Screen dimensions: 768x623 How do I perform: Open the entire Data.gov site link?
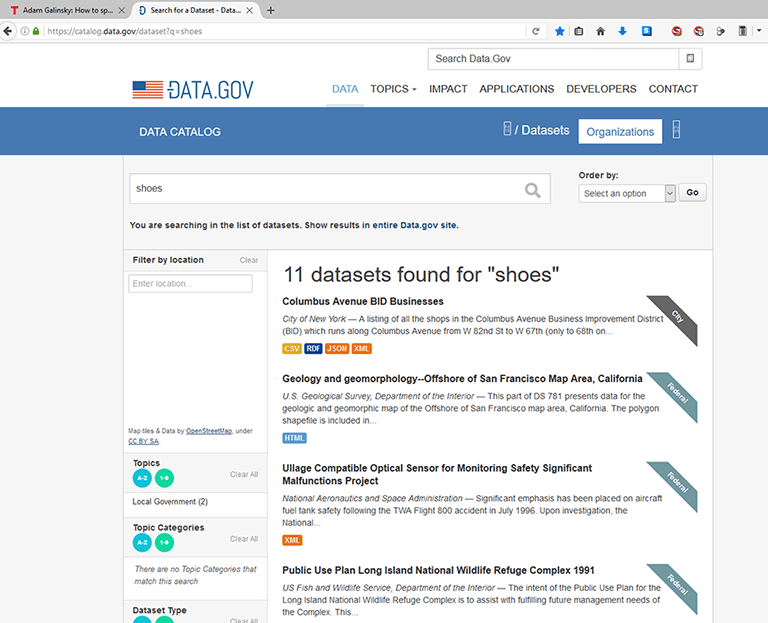pyautogui.click(x=414, y=225)
